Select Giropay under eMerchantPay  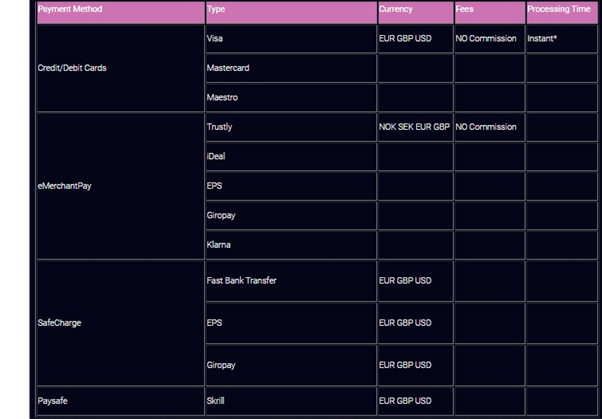pyautogui.click(x=291, y=215)
